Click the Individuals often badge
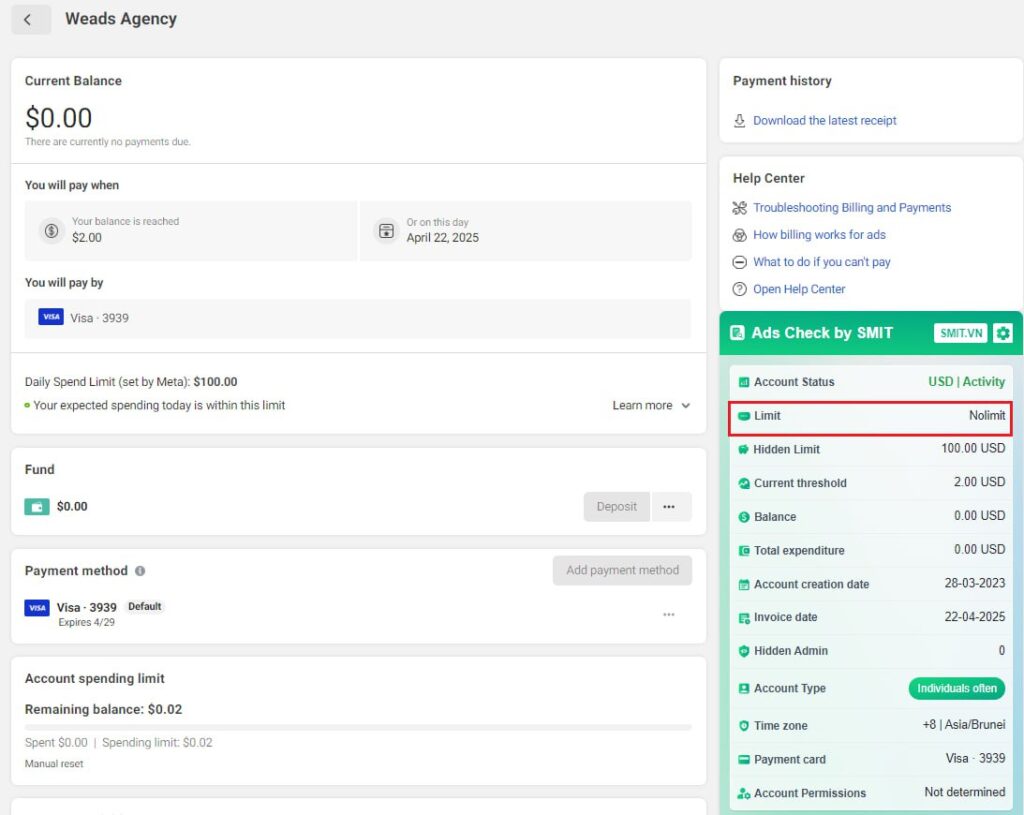 tap(957, 688)
